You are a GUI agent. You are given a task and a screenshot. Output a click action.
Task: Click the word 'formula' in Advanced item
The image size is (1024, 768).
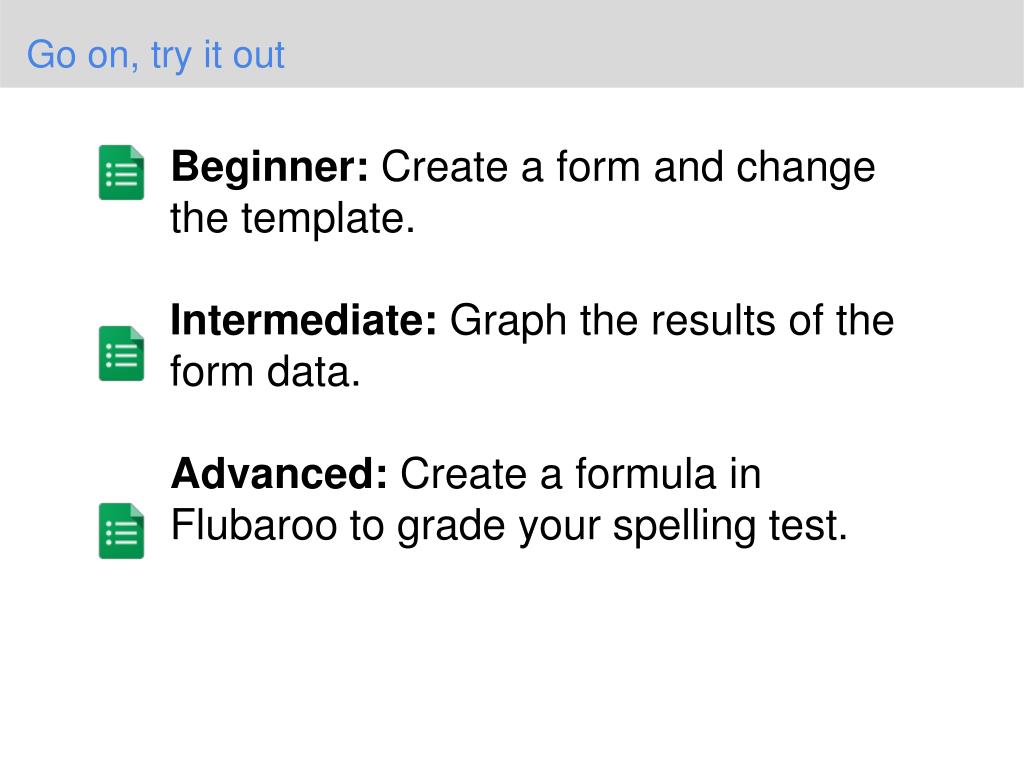pyautogui.click(x=645, y=474)
